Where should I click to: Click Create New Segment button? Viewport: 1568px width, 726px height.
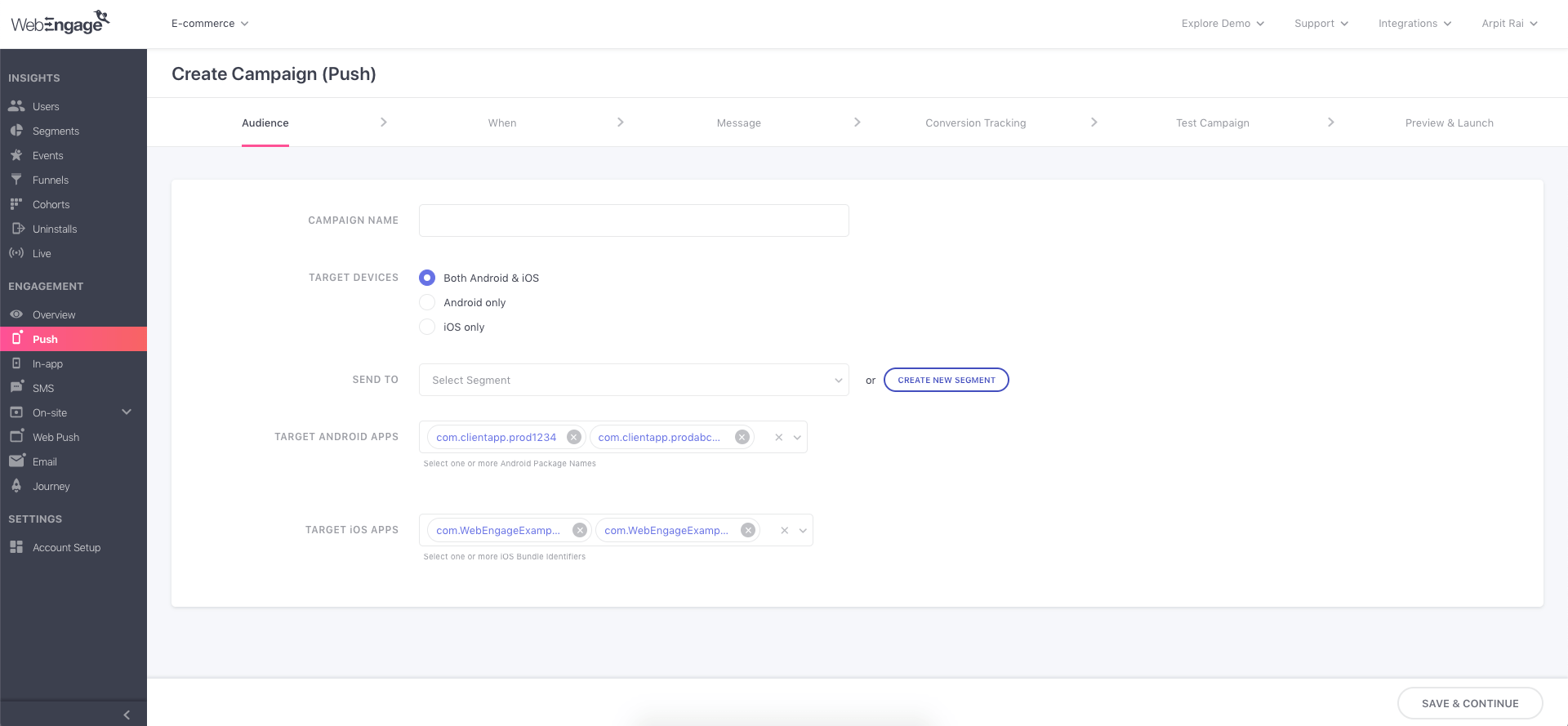pos(947,380)
